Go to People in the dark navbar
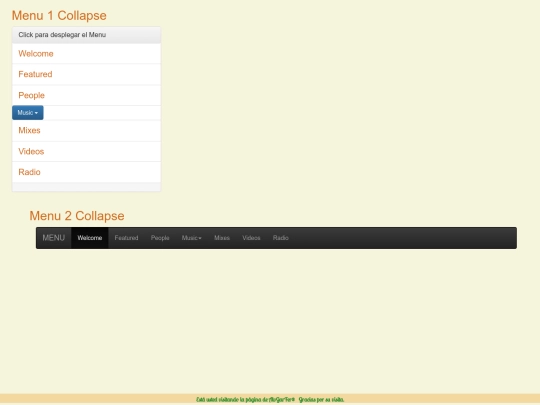The height and width of the screenshot is (405, 540). point(160,238)
